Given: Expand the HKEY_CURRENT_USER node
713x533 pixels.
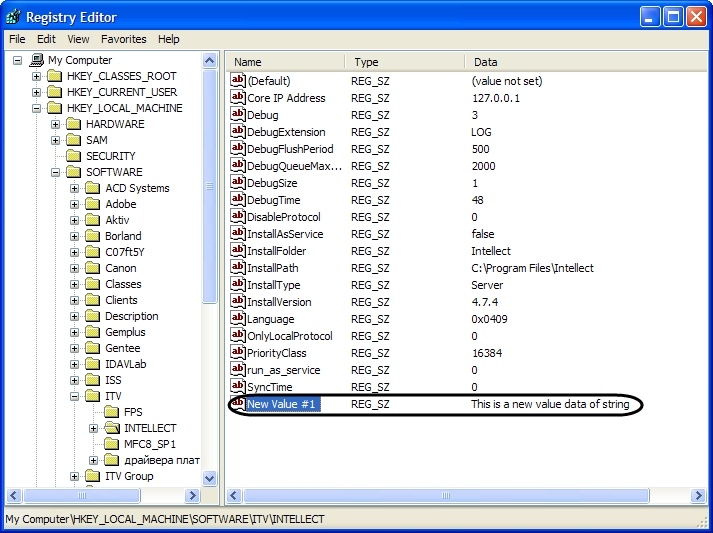Looking at the screenshot, I should point(37,92).
